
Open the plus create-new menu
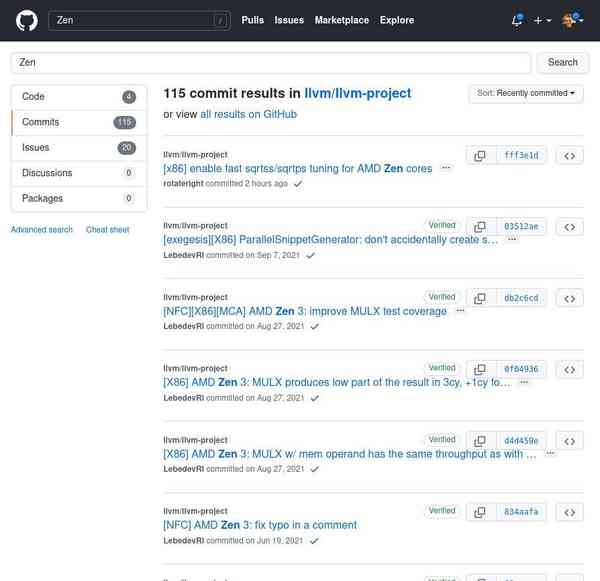pyautogui.click(x=542, y=20)
